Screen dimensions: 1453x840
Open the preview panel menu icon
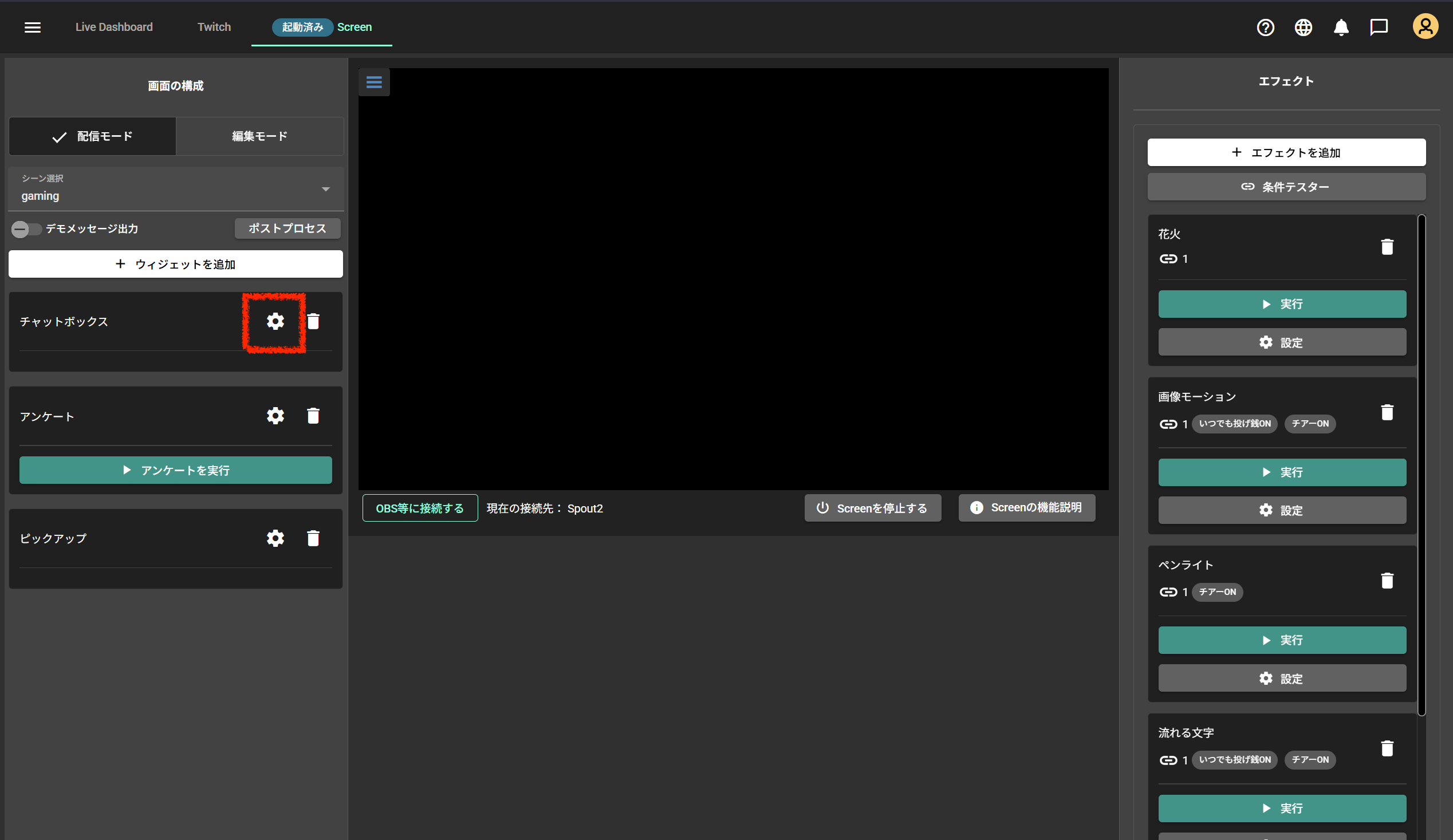point(374,82)
